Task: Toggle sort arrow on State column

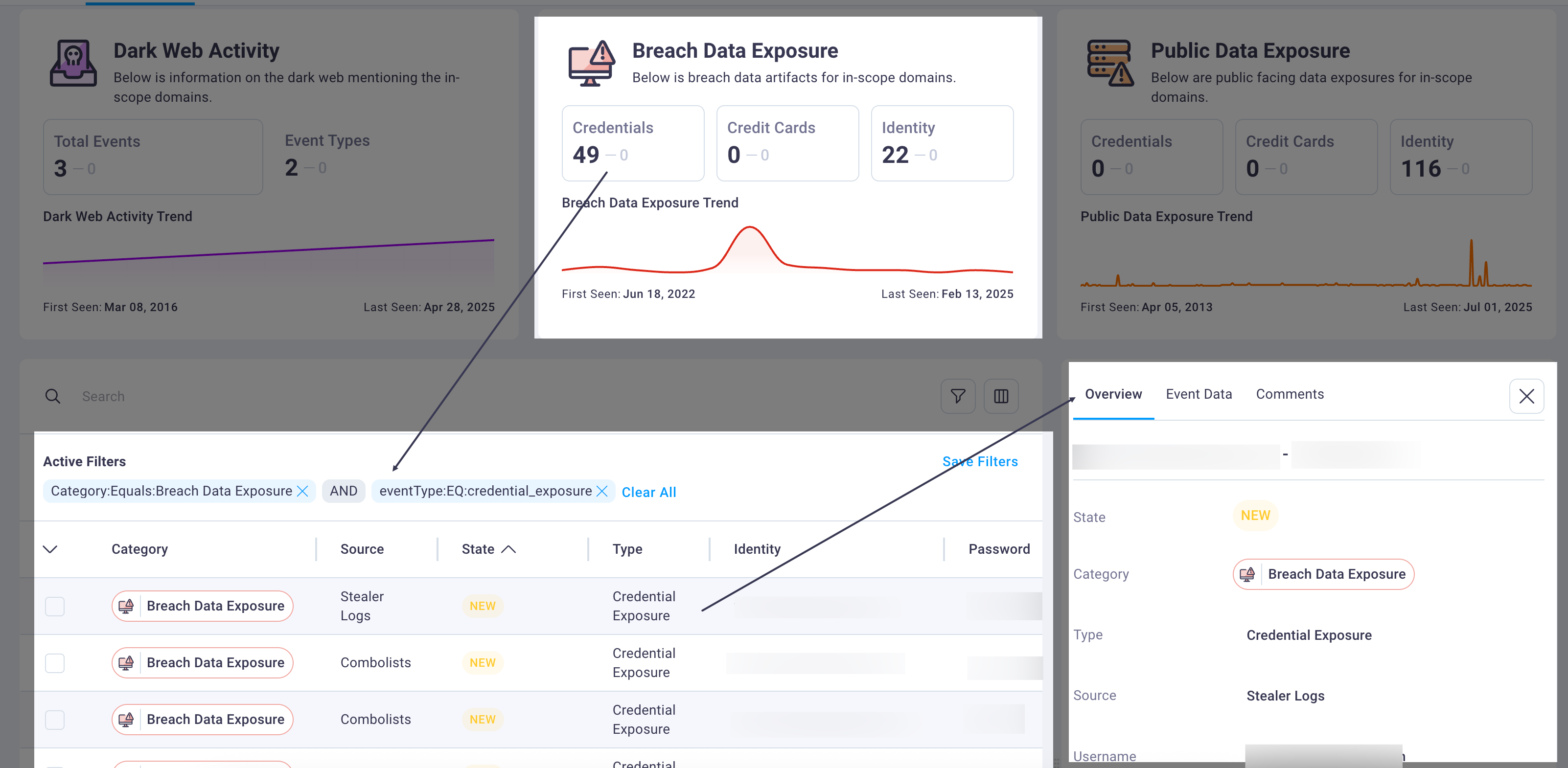Action: click(x=509, y=549)
